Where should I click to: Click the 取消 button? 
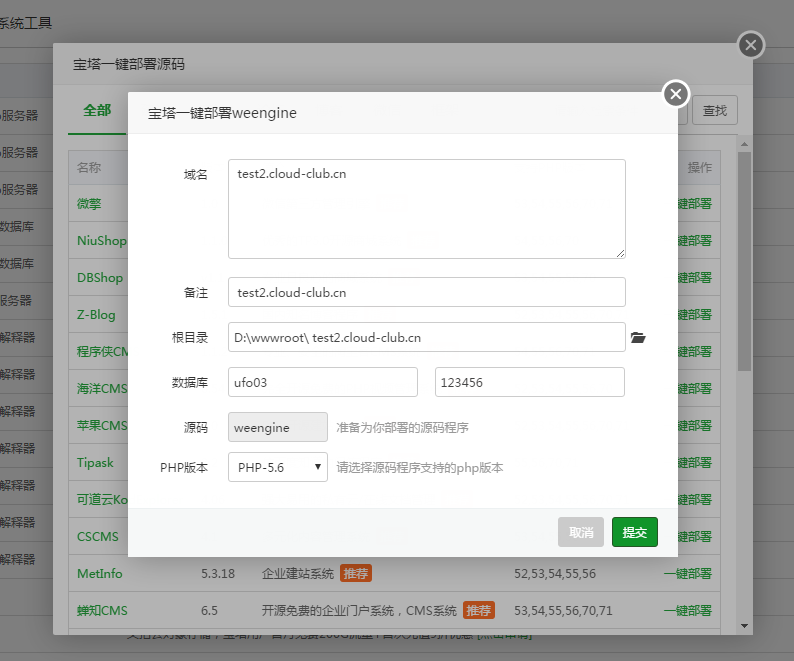coord(581,532)
